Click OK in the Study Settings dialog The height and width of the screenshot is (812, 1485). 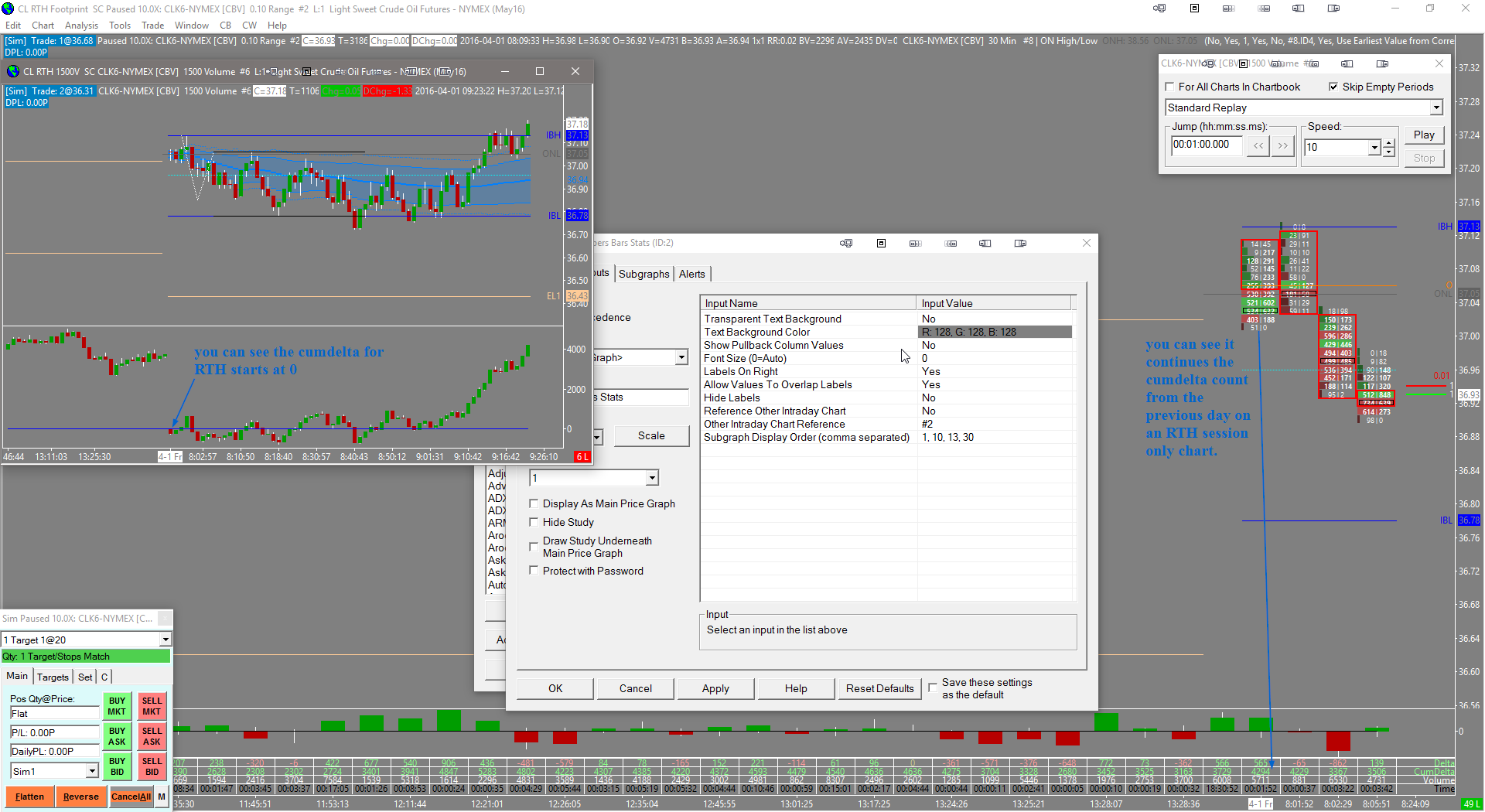tap(555, 688)
